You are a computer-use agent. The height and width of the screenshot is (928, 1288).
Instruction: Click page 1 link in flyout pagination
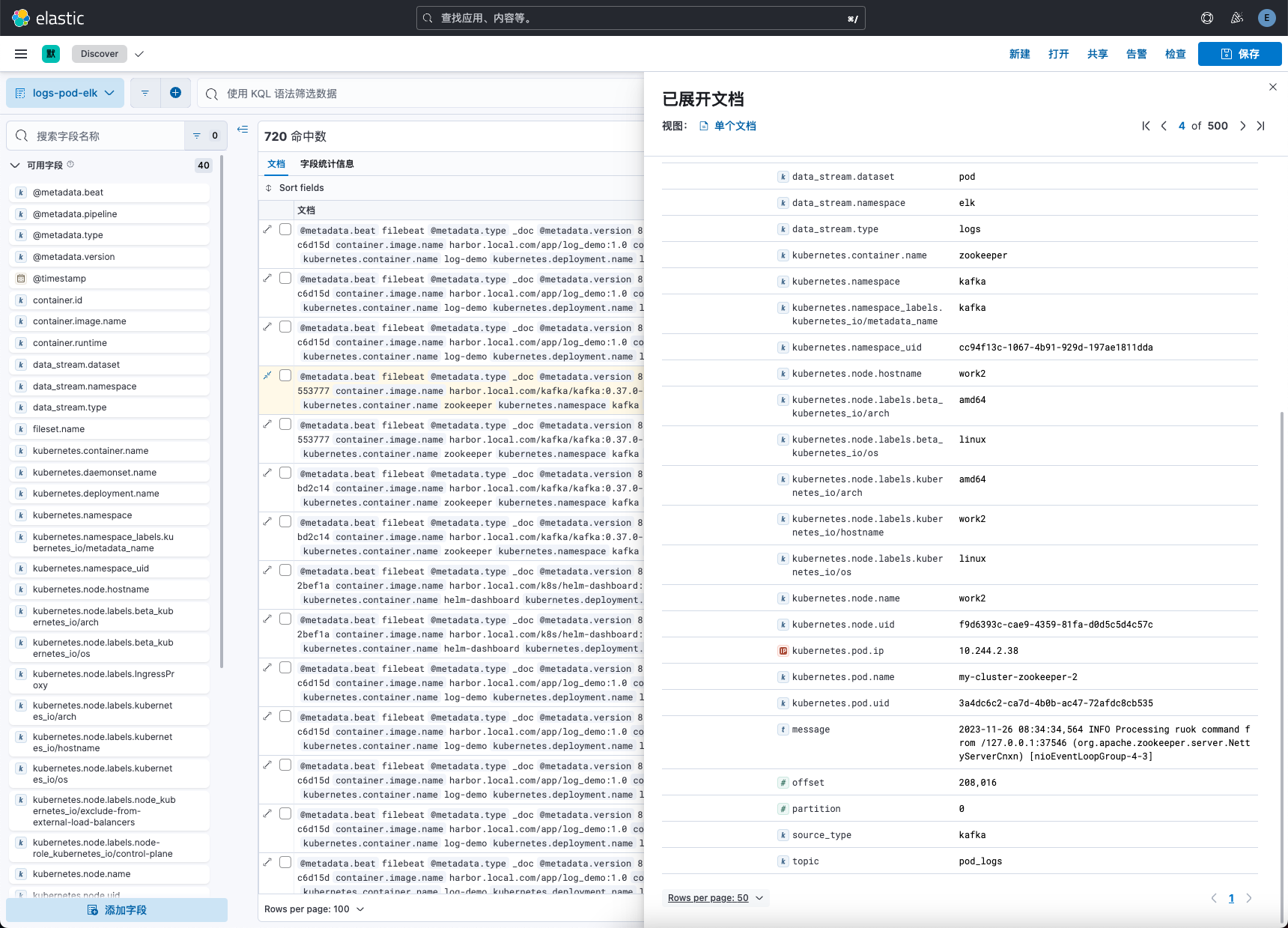(x=1231, y=898)
